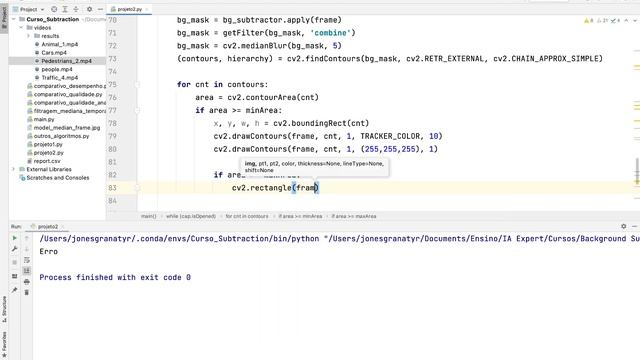This screenshot has height=360, width=640.
Task: Select Animal_1.mp4 in project tree
Action: pos(60,44)
